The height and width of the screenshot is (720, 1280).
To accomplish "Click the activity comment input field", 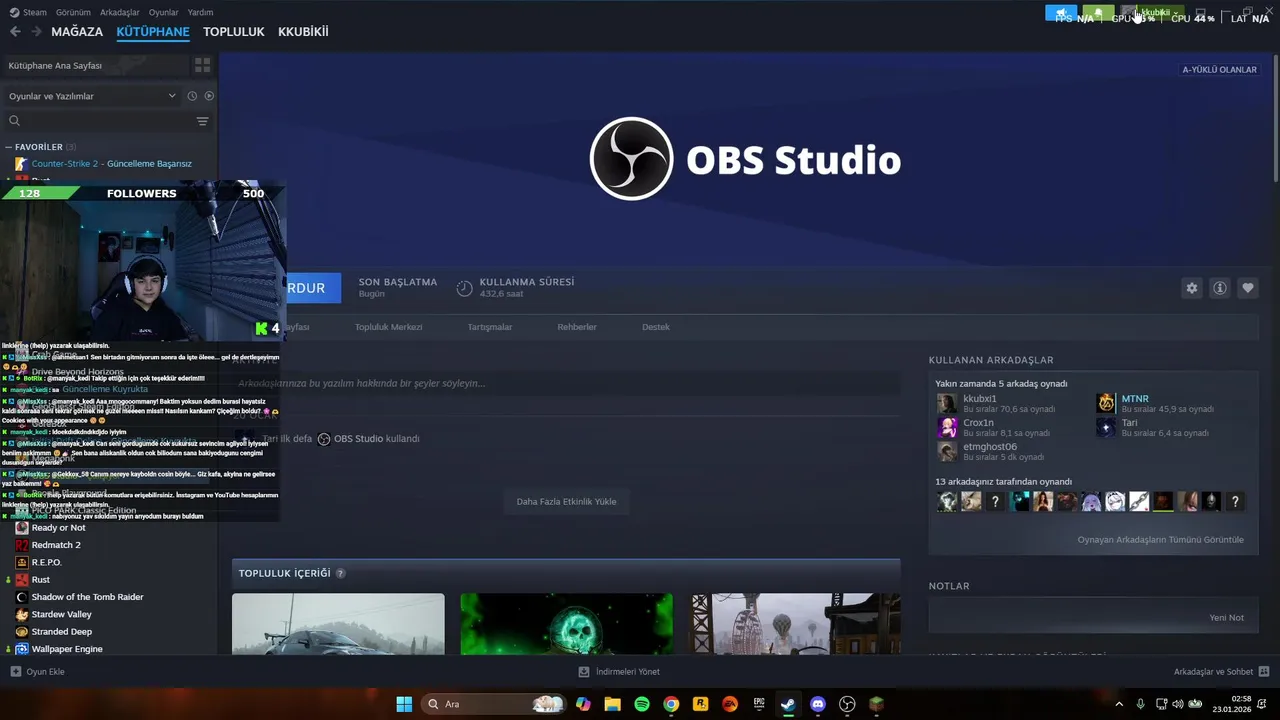I will tap(566, 383).
